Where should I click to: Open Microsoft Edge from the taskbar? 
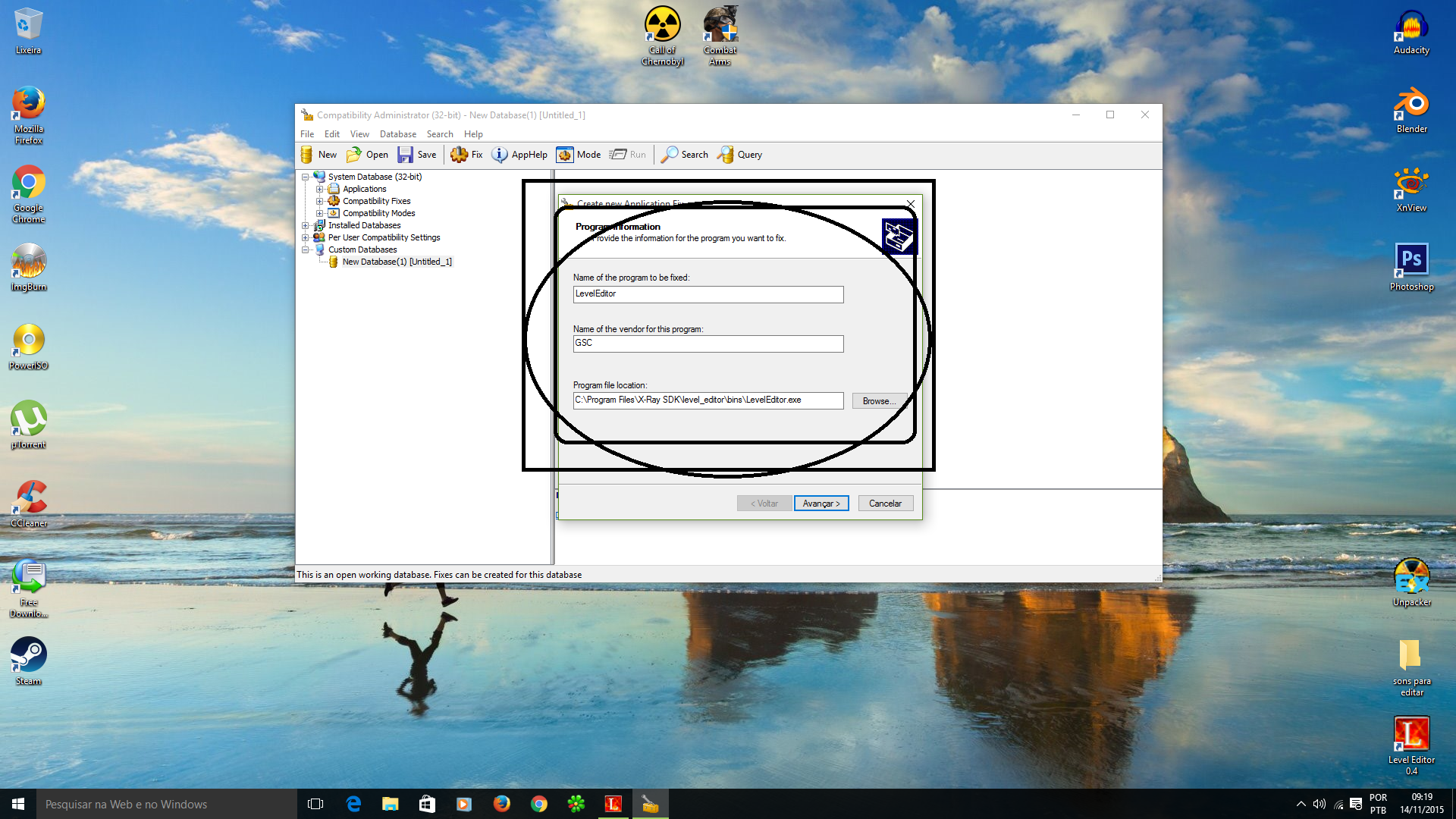point(353,804)
